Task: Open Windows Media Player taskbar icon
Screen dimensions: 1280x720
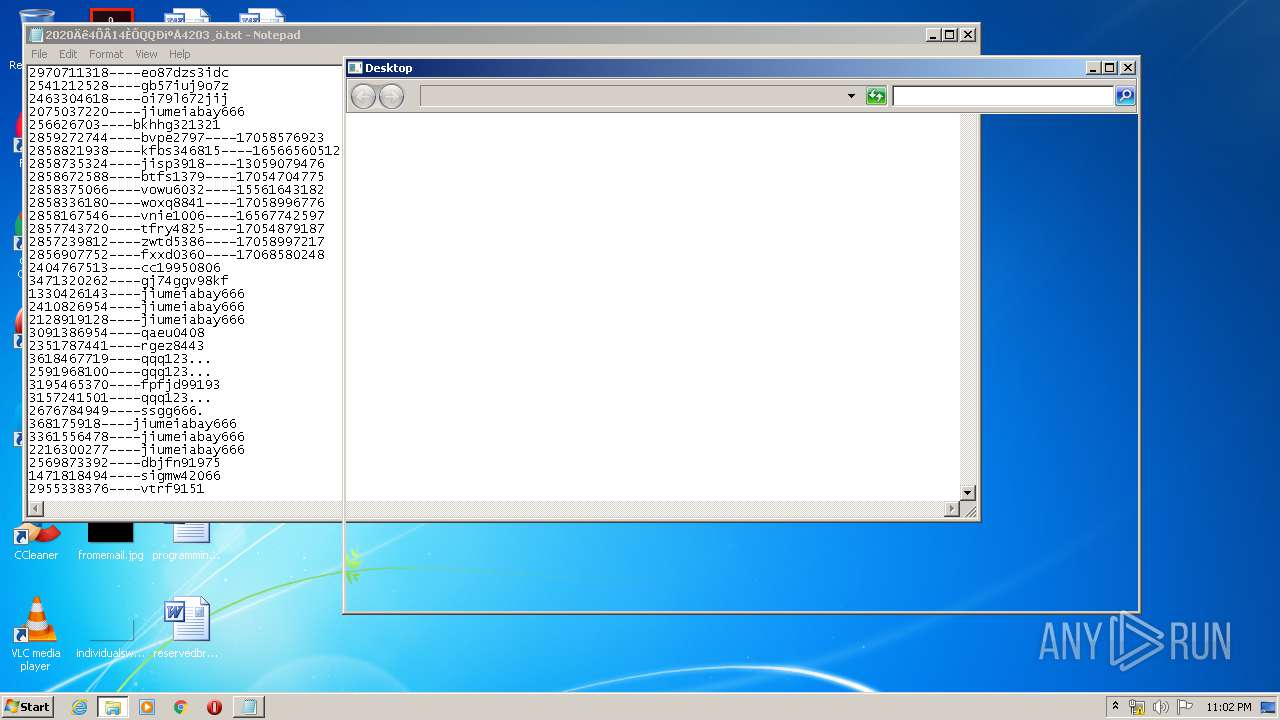Action: (x=147, y=707)
